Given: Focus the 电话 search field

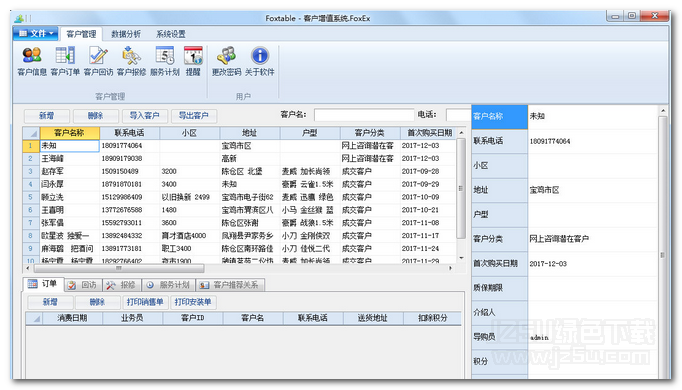Looking at the screenshot, I should (458, 115).
